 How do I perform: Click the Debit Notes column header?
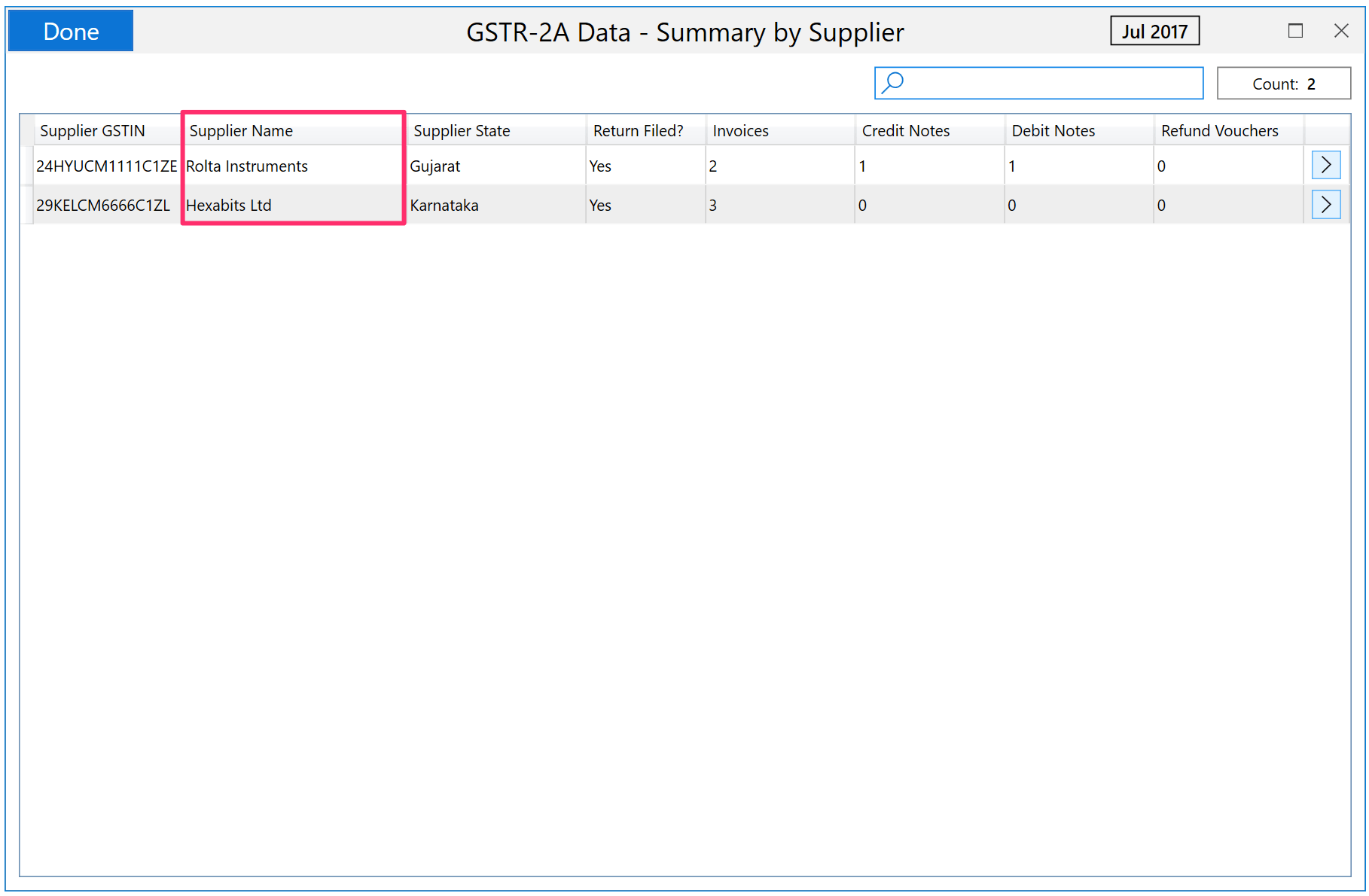click(1053, 131)
